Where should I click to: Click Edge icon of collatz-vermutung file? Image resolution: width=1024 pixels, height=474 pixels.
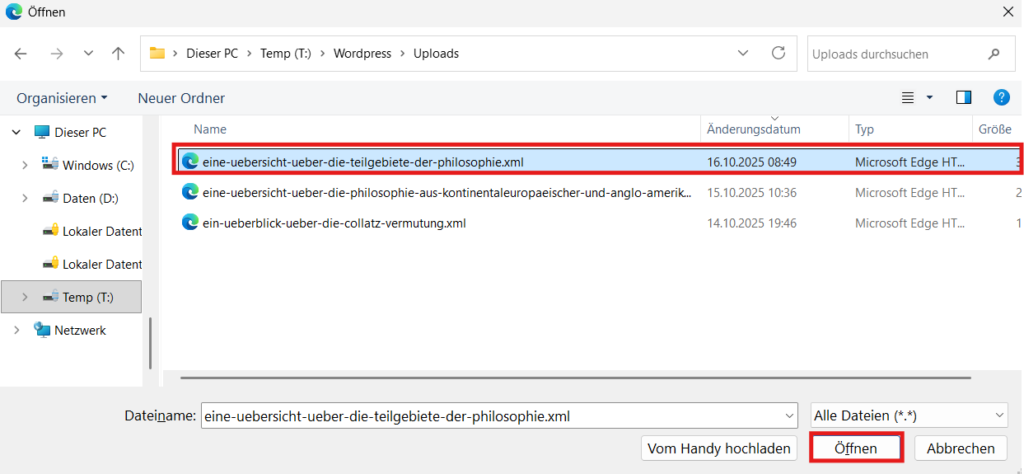pos(189,222)
